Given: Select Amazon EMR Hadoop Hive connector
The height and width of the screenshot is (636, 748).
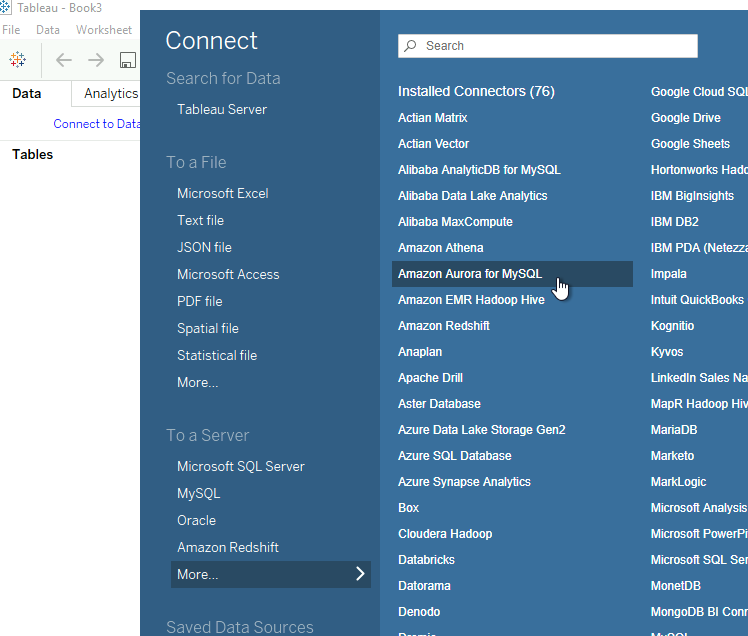Looking at the screenshot, I should tap(471, 300).
